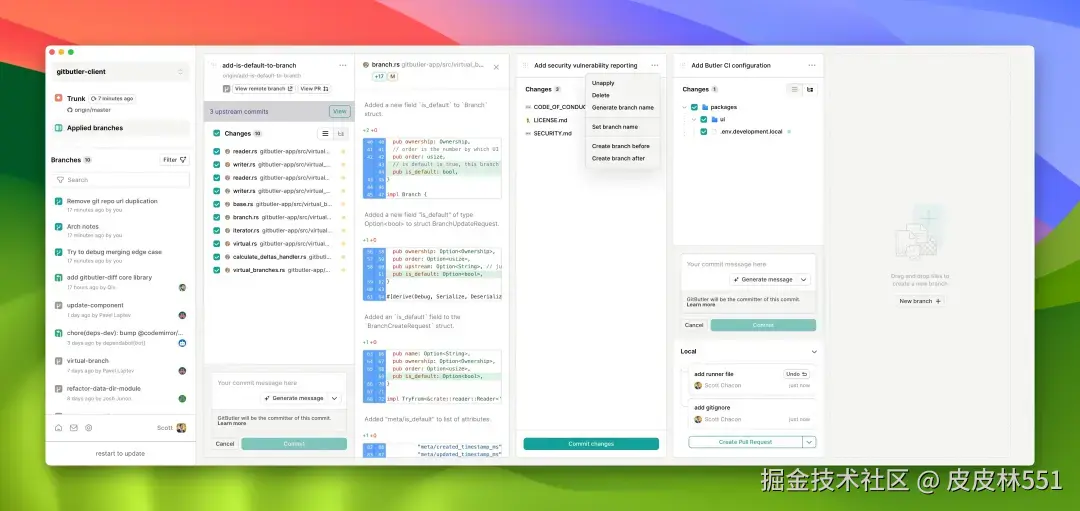Screen dimensions: 1080x511
Task: Click the Commit changes button
Action: click(591, 444)
